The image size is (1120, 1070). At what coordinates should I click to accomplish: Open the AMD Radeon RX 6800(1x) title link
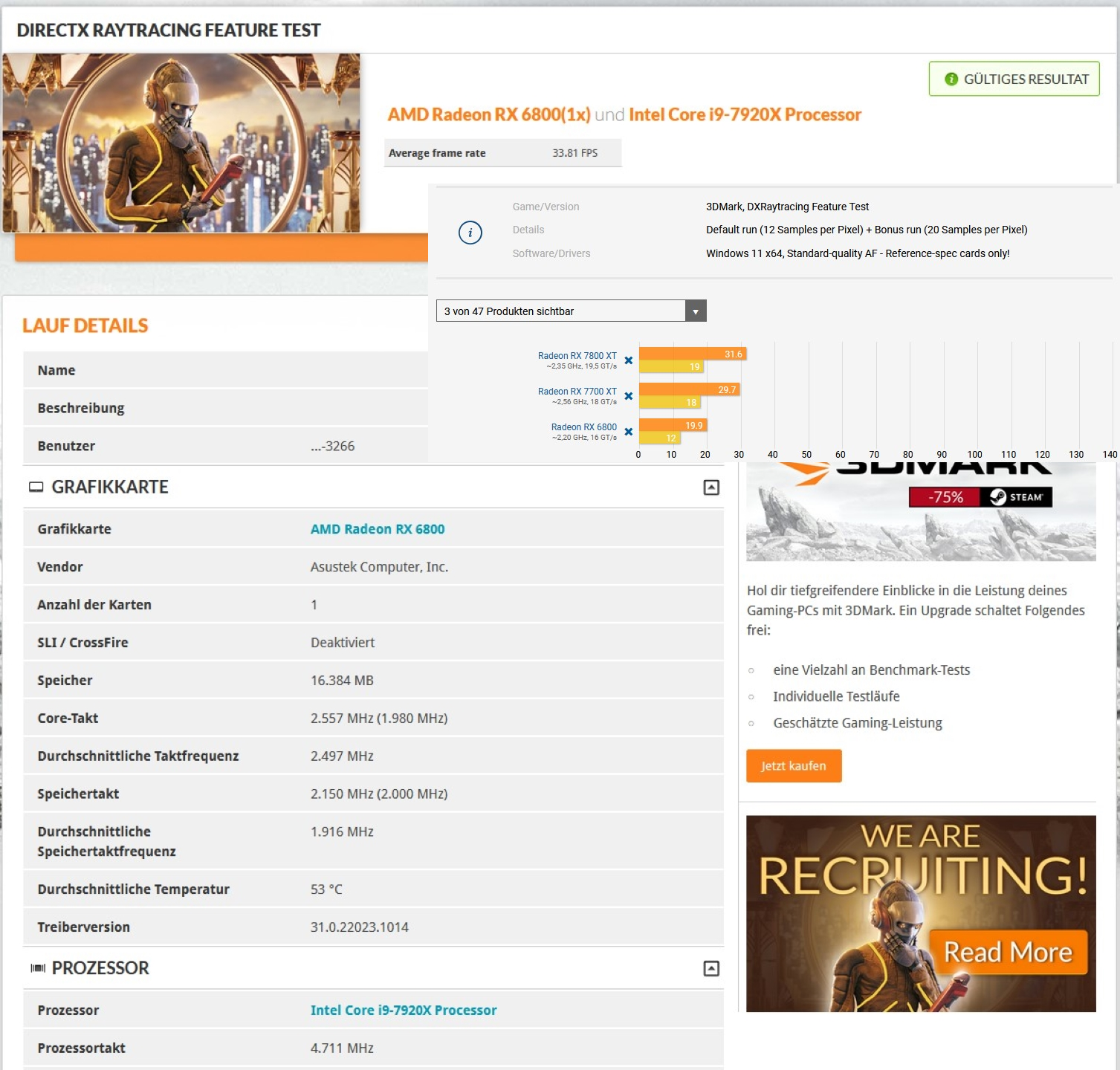(489, 114)
